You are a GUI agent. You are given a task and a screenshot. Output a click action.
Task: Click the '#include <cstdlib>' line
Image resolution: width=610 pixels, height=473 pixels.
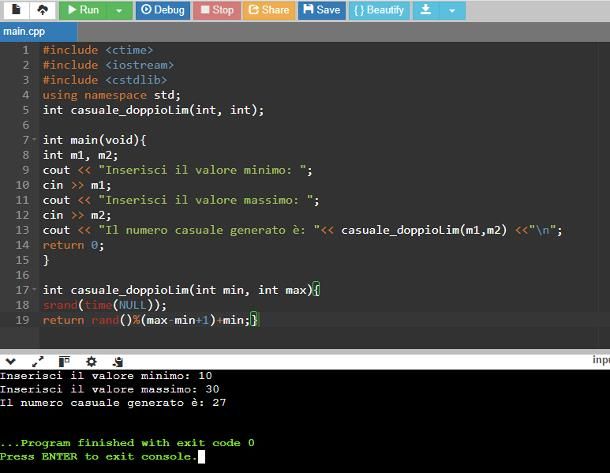pyautogui.click(x=105, y=80)
